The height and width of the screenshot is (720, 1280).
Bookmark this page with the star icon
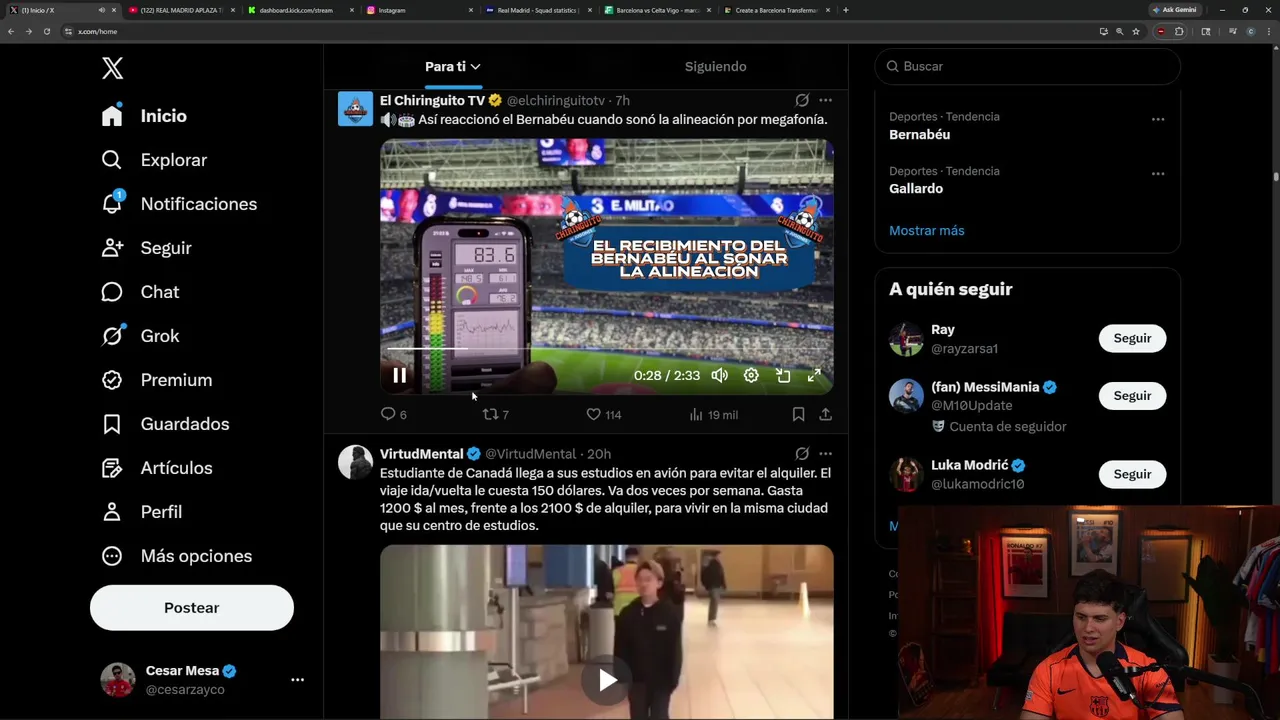(1136, 31)
